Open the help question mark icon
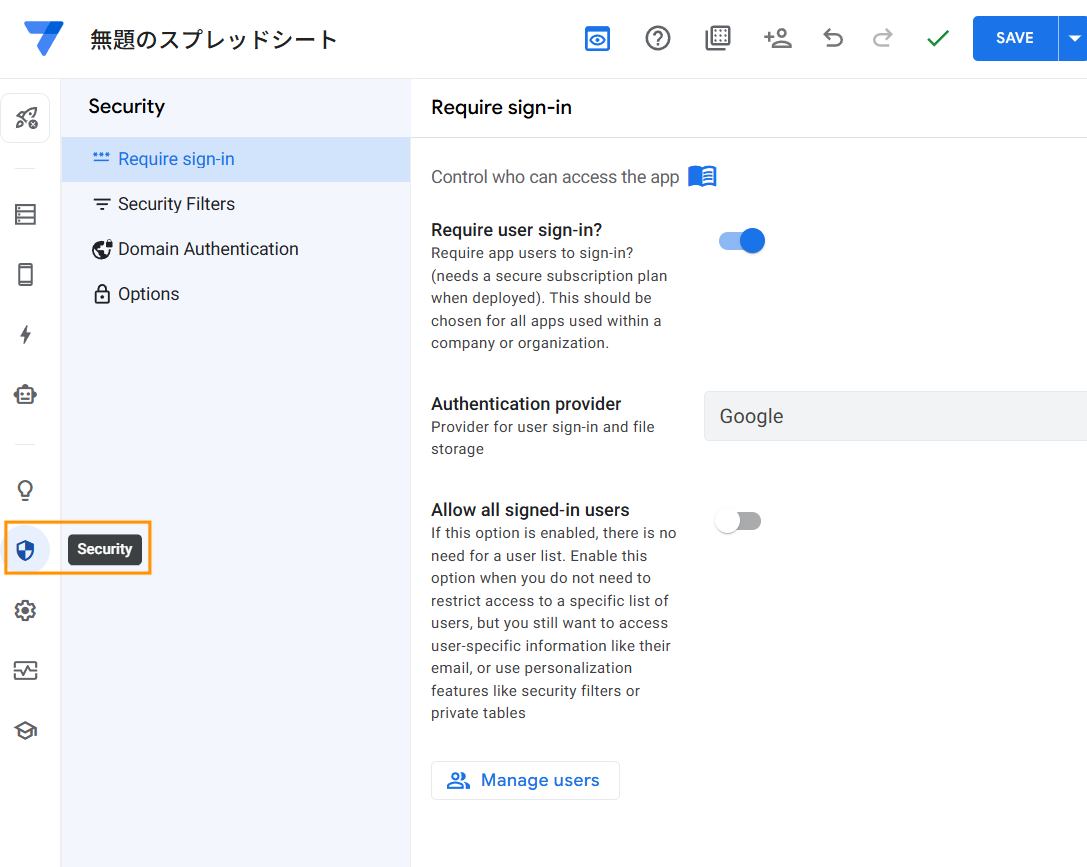Image resolution: width=1087 pixels, height=867 pixels. [x=657, y=39]
